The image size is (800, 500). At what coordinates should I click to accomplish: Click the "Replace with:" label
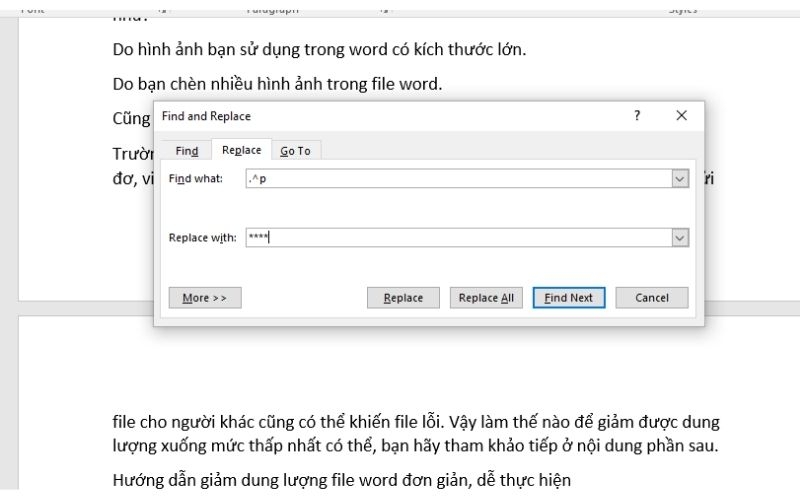pyautogui.click(x=203, y=238)
